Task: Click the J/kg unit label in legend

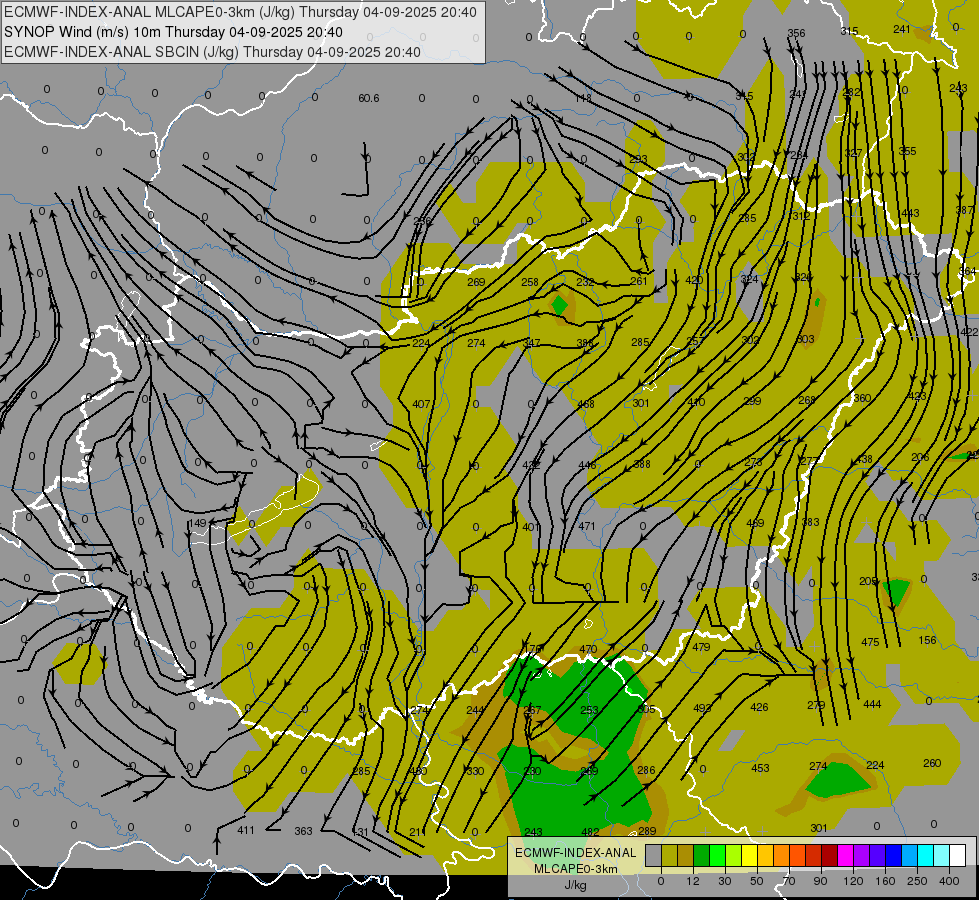Action: pos(576,885)
